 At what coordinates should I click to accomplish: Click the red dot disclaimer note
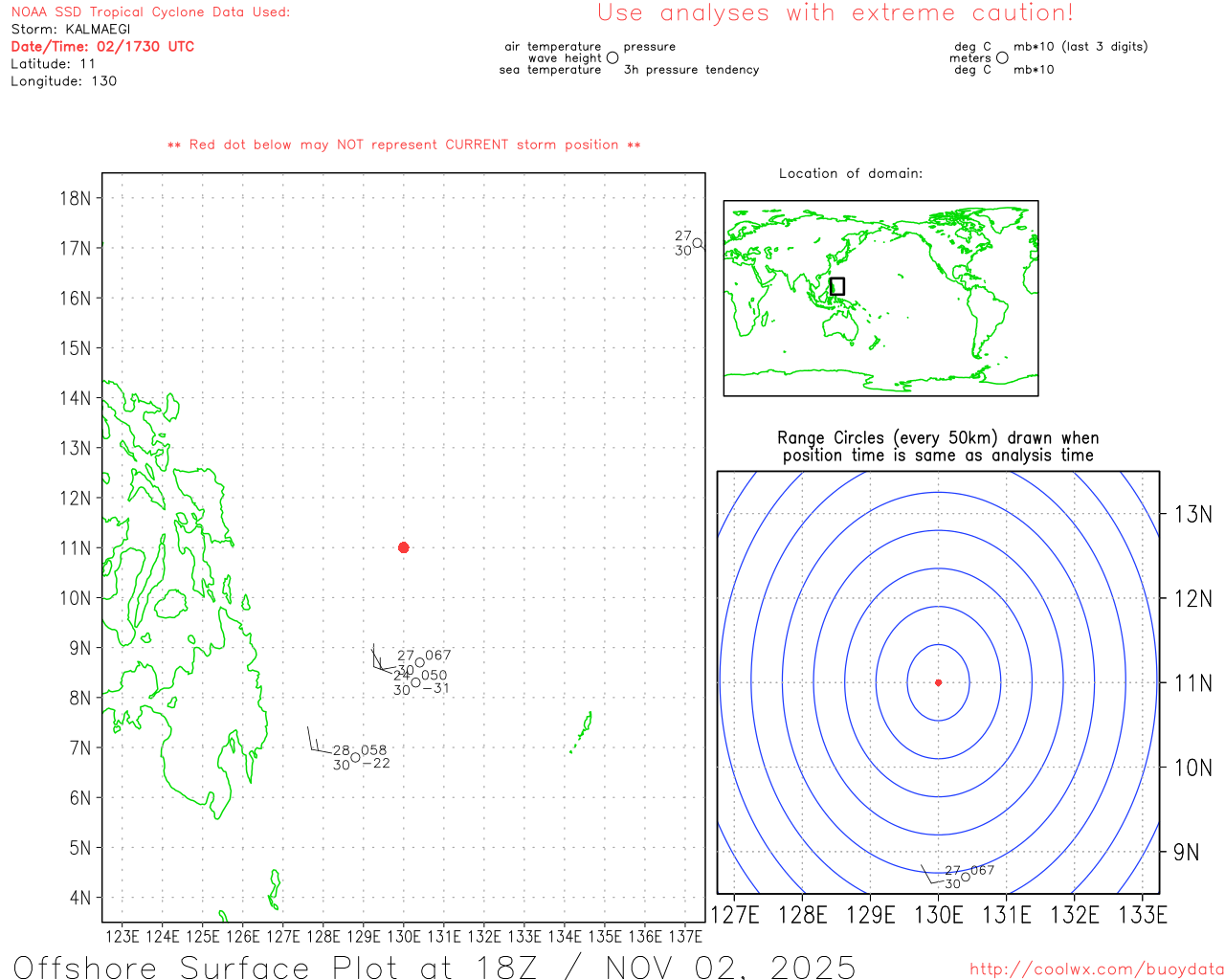coord(403,145)
